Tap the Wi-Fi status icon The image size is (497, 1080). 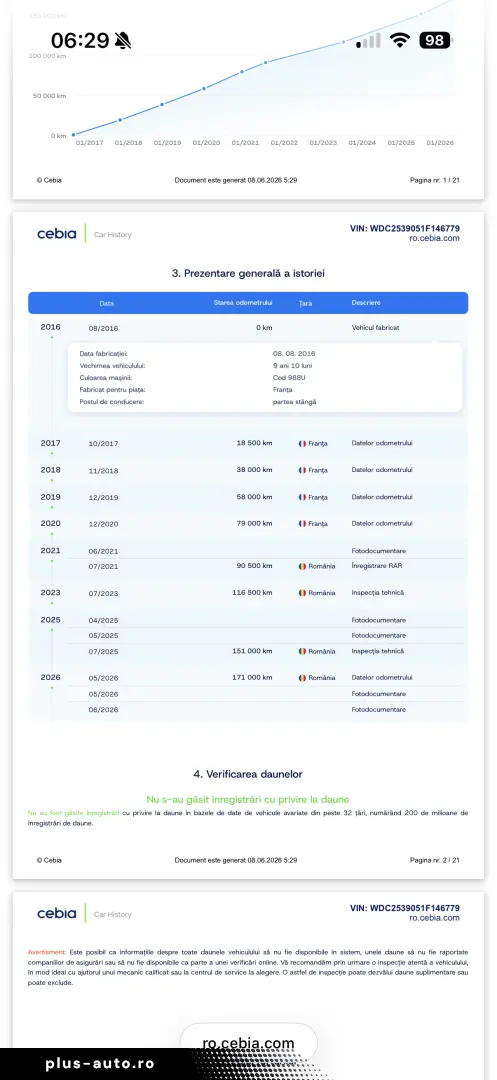pos(399,40)
